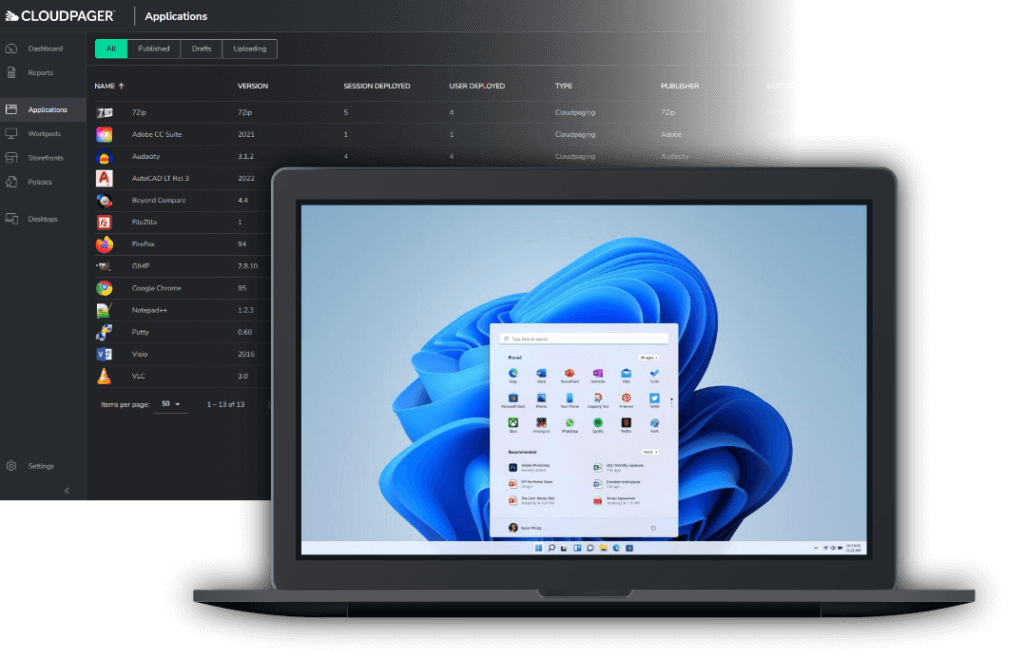
Task: Open Twitter pinned app
Action: tap(654, 400)
